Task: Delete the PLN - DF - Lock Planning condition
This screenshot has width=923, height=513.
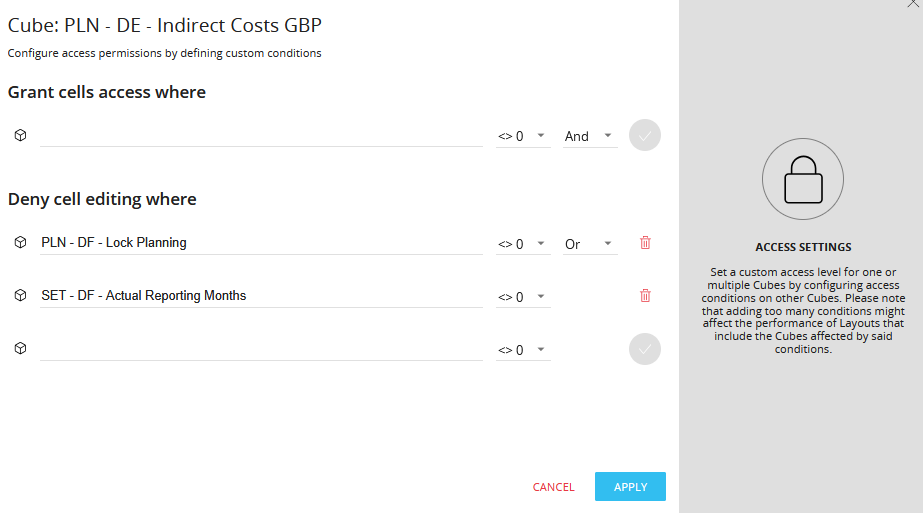Action: click(645, 242)
